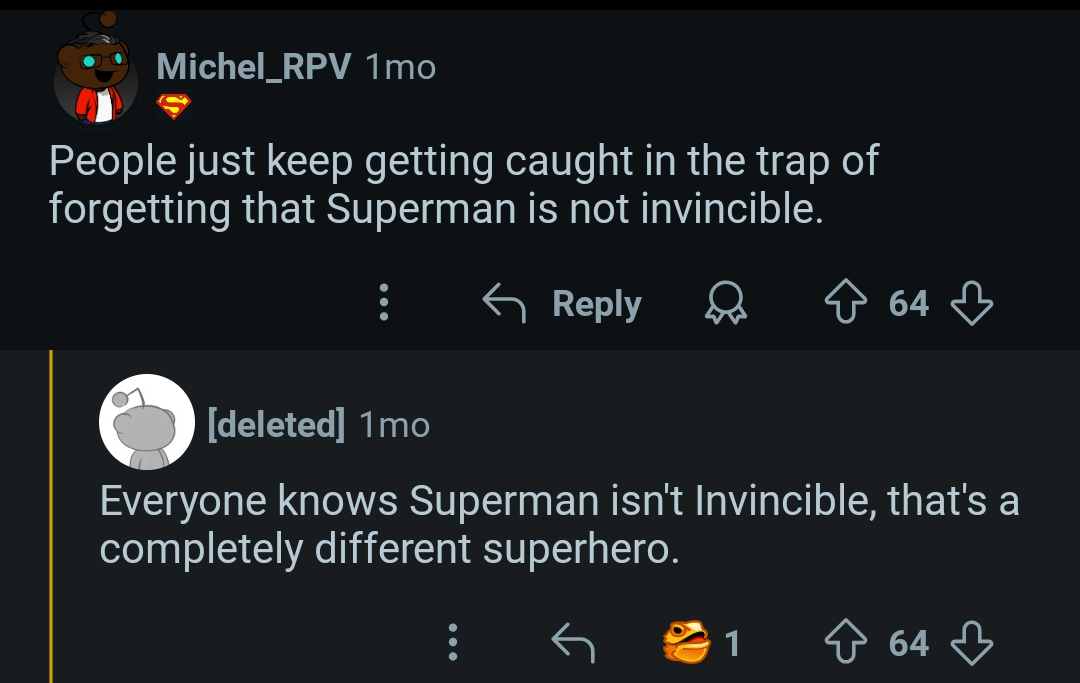Tap the comment text about Superman not invincible

pos(464,184)
